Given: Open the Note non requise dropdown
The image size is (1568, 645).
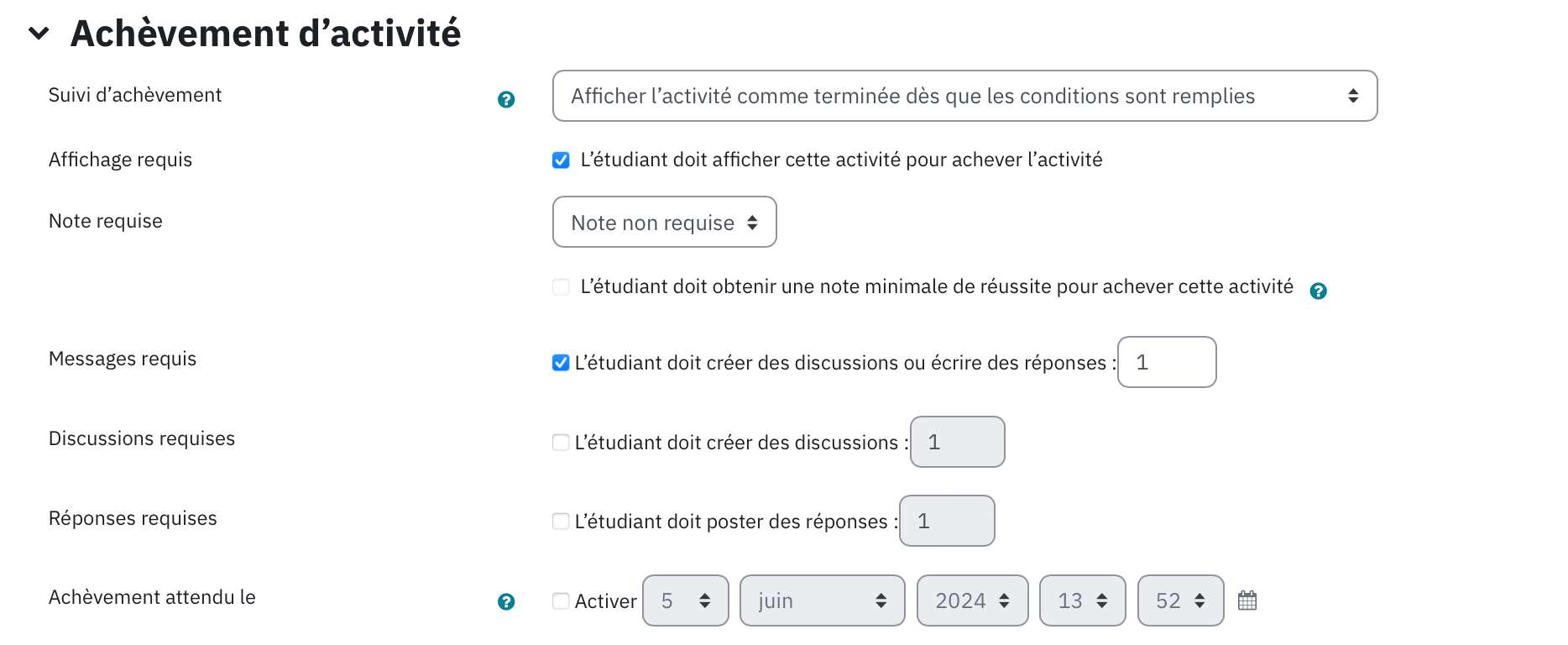Looking at the screenshot, I should (x=664, y=222).
